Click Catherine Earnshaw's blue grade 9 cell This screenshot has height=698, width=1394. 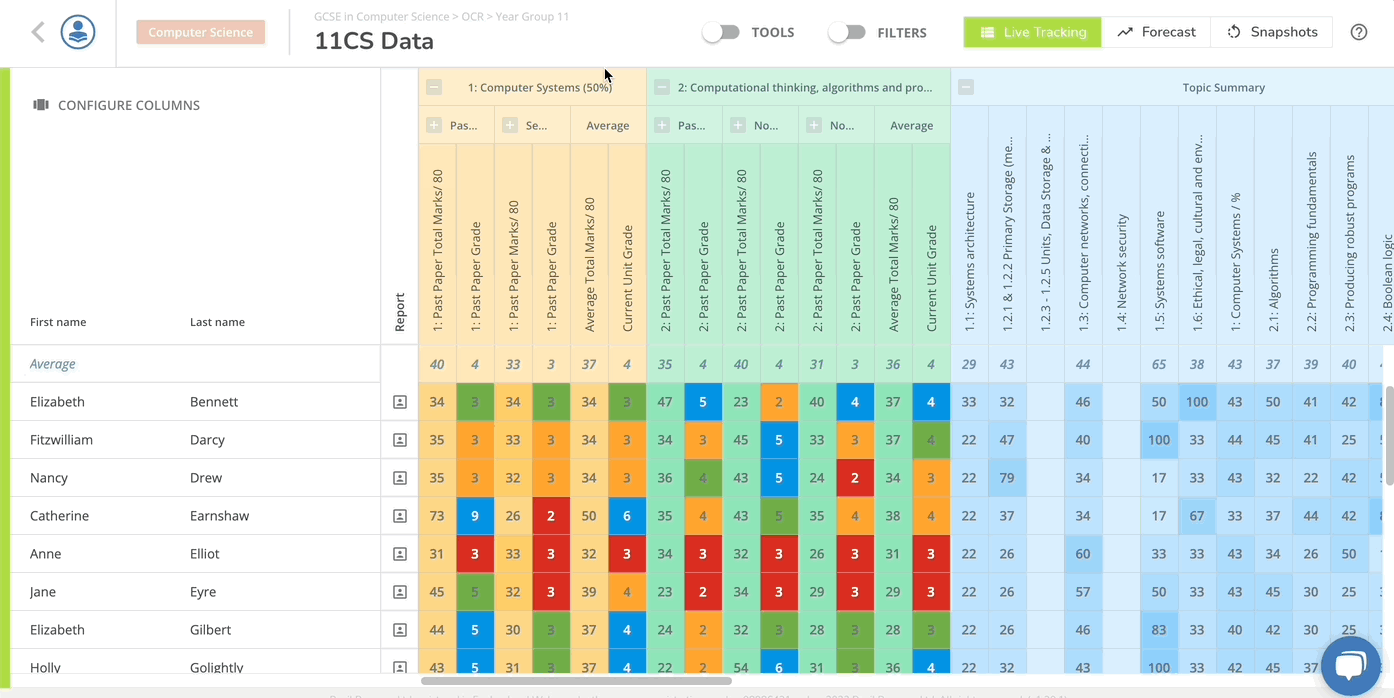coord(476,516)
